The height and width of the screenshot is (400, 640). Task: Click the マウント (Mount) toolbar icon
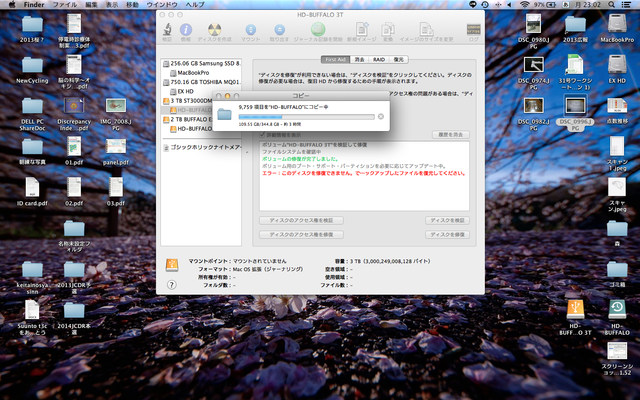click(251, 30)
